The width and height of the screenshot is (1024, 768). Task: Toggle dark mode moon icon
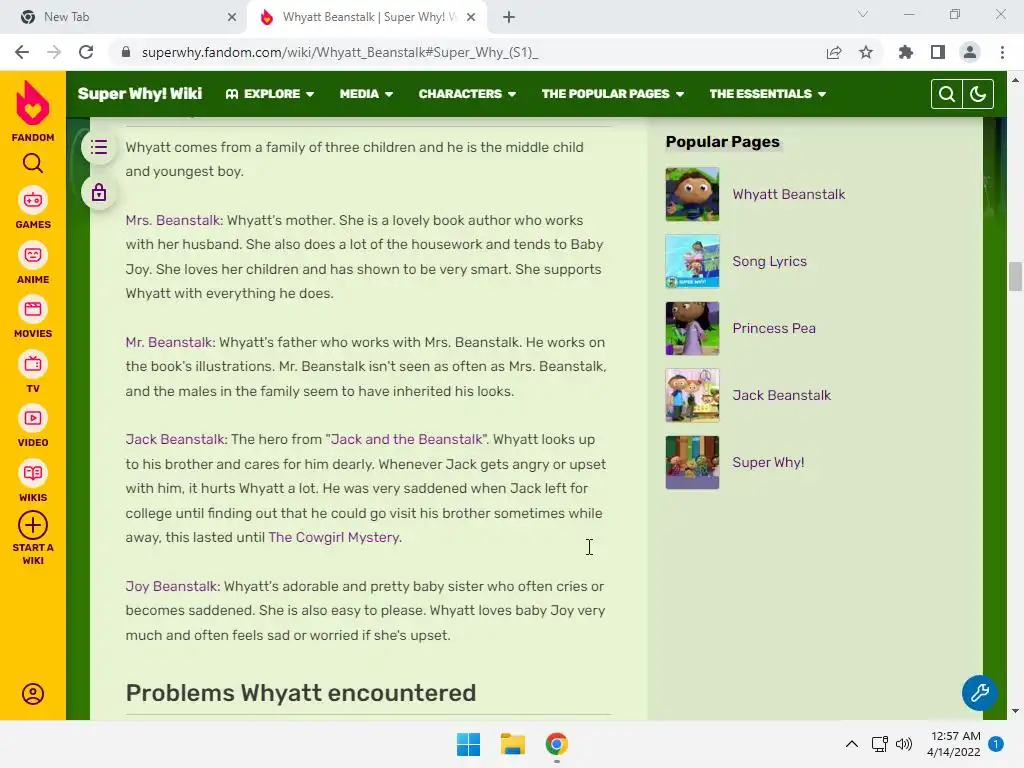coord(978,94)
